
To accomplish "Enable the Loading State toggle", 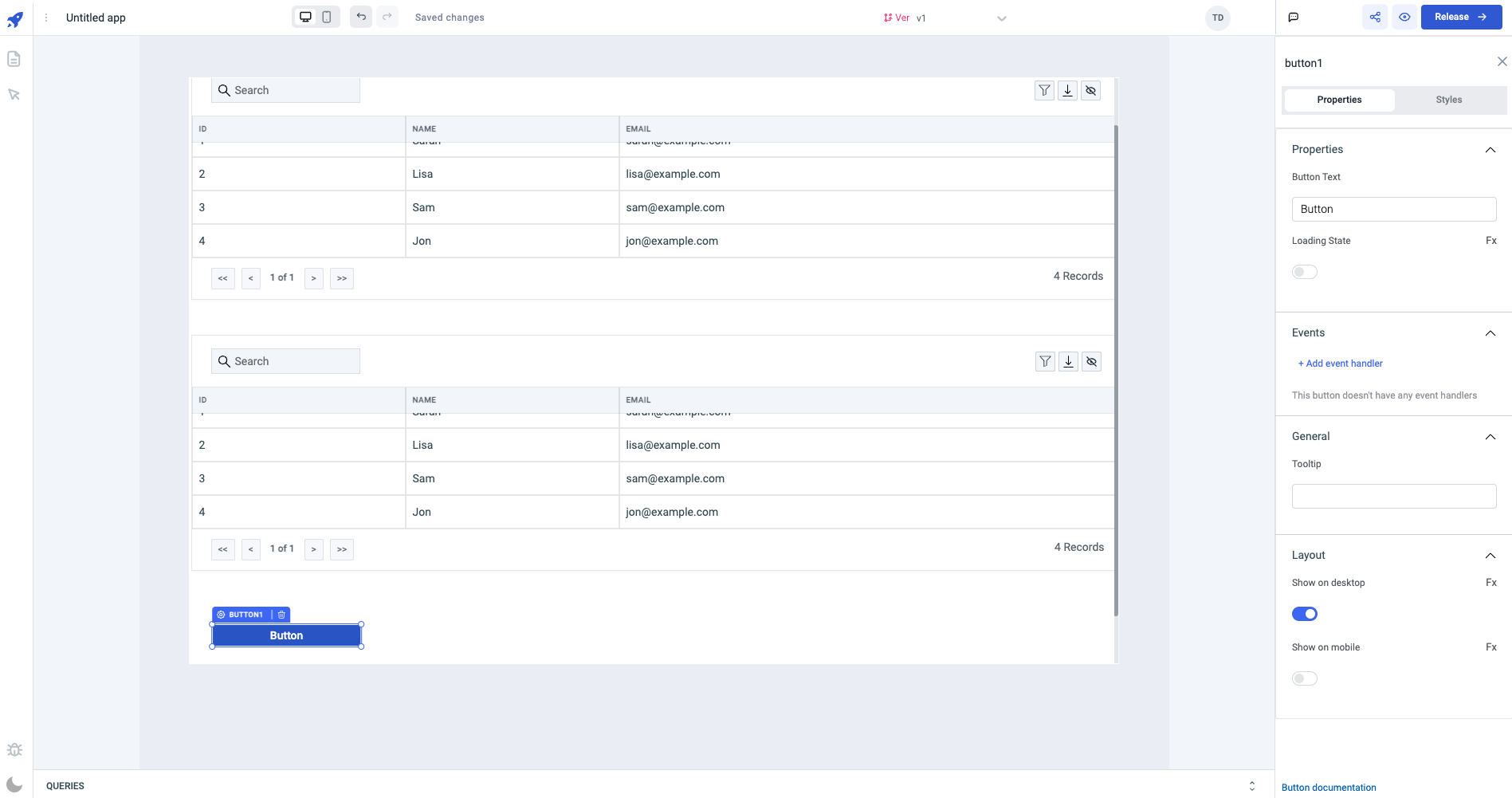I will click(x=1304, y=272).
